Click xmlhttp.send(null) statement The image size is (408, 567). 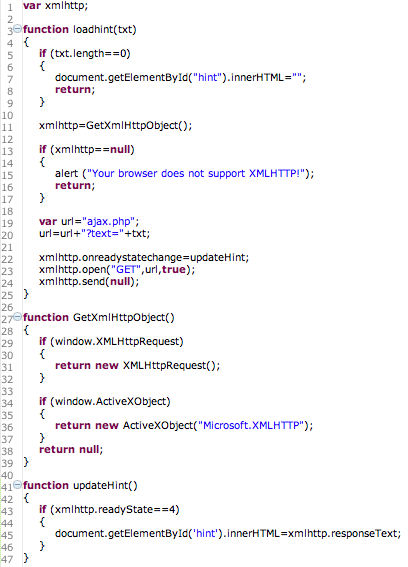pos(89,281)
